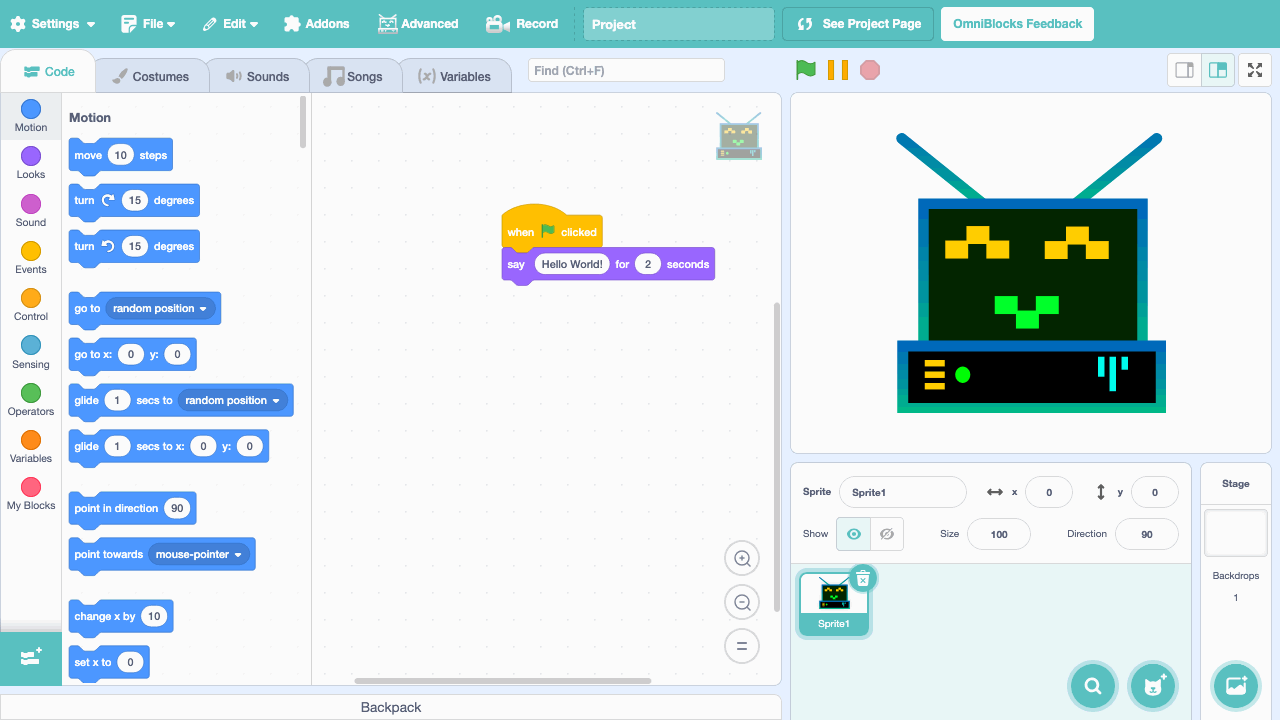Stop all scripts with red stop icon
This screenshot has height=720, width=1280.
pyautogui.click(x=870, y=70)
